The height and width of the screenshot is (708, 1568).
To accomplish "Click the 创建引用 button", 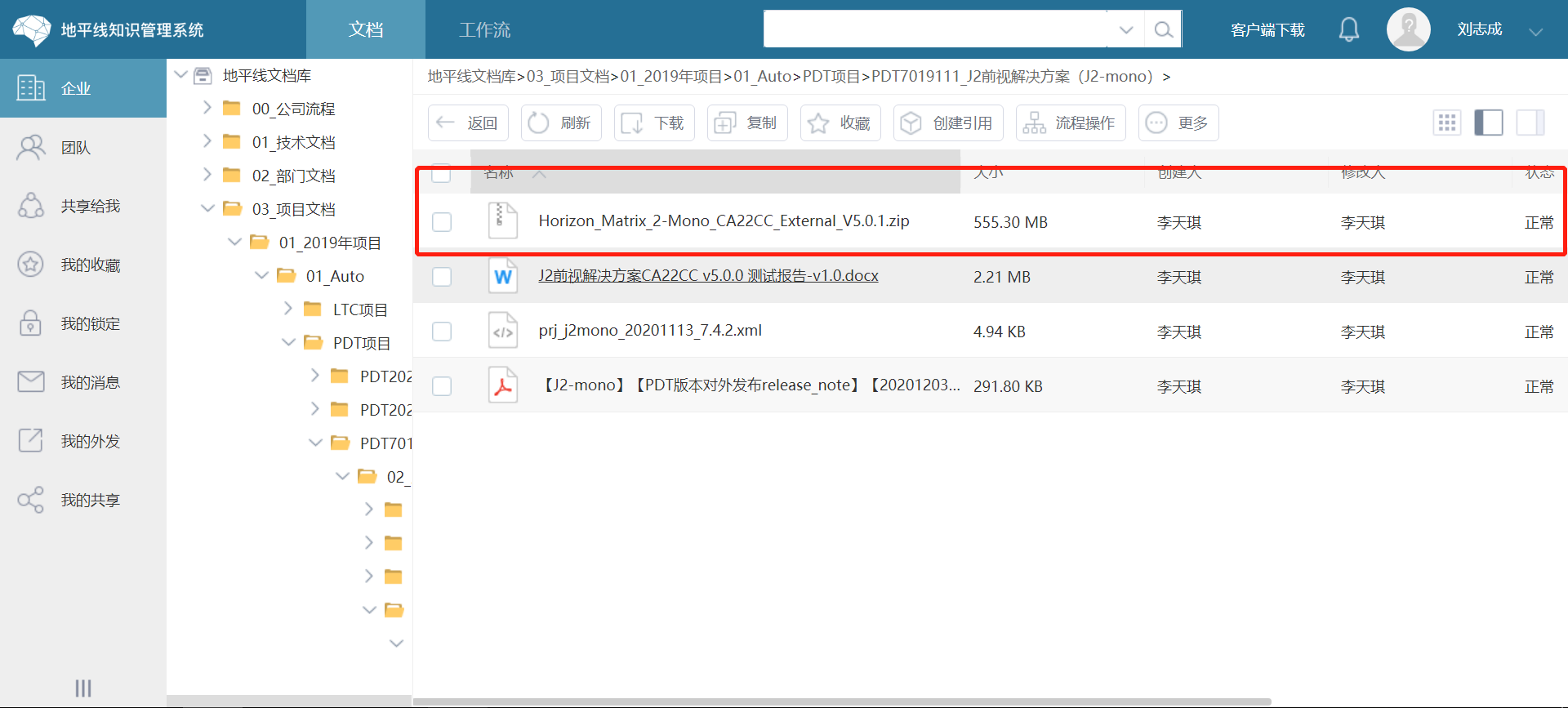I will pyautogui.click(x=948, y=122).
